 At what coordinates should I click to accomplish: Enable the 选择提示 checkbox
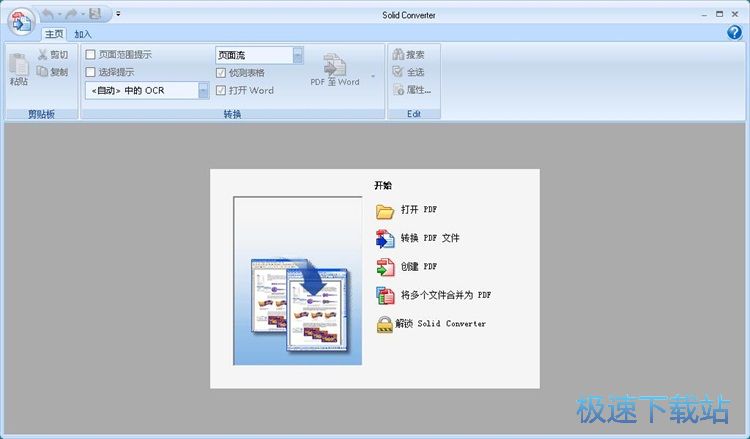point(90,72)
